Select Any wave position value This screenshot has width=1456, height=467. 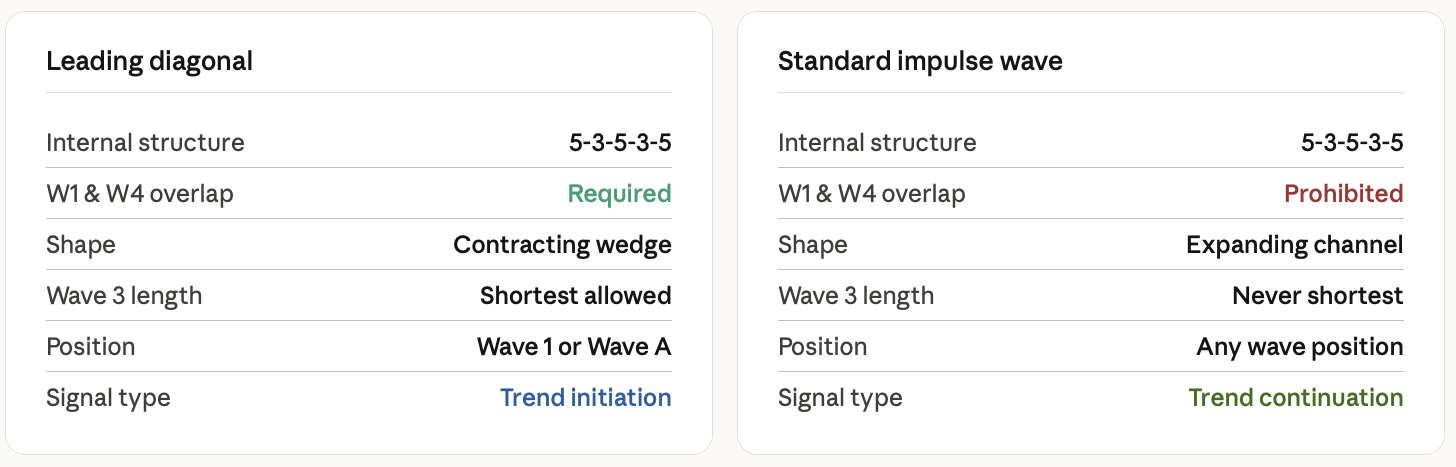(1300, 346)
